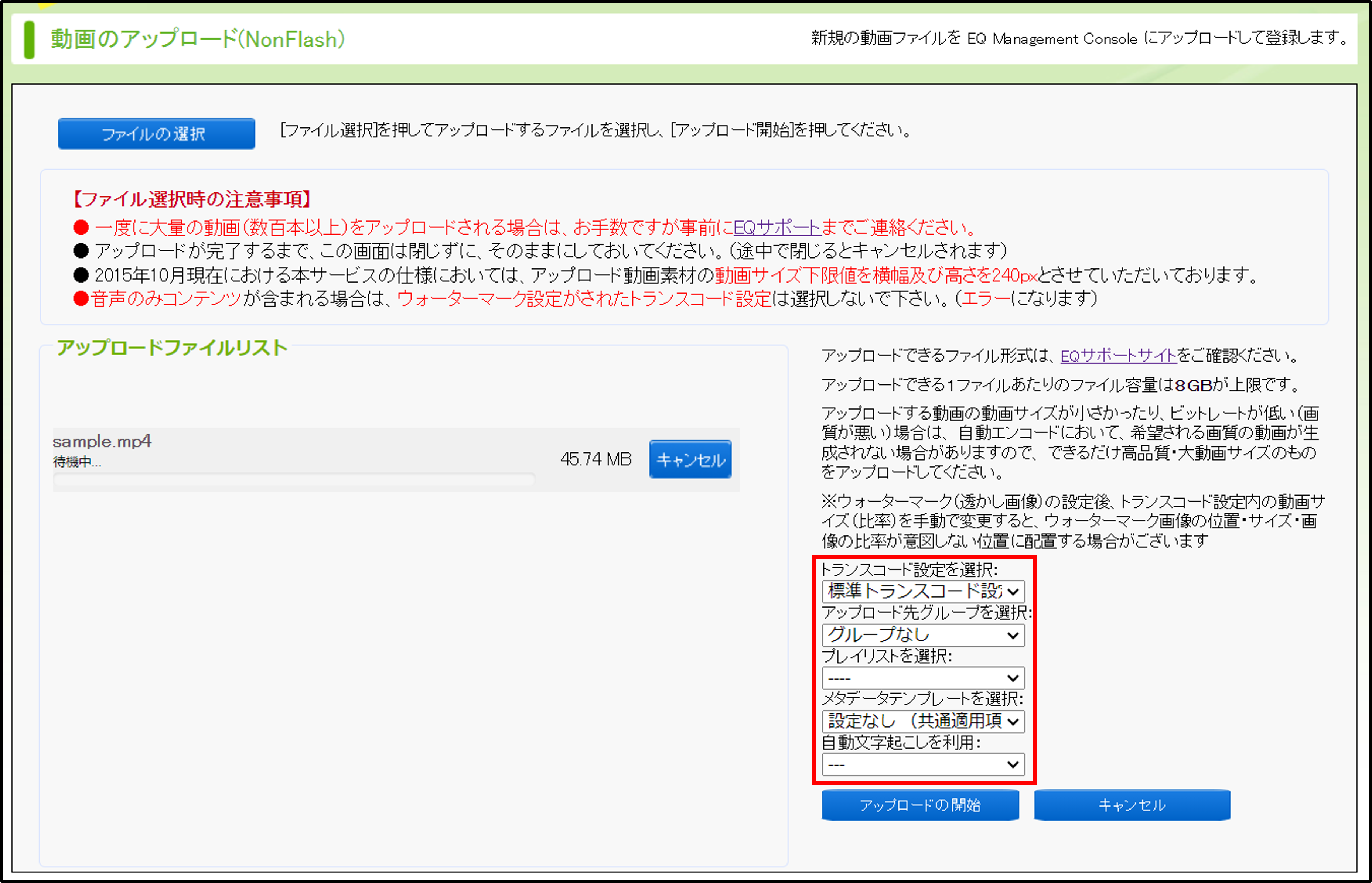
Task: Expand the プレイリストを選択 dropdown
Action: [x=923, y=678]
